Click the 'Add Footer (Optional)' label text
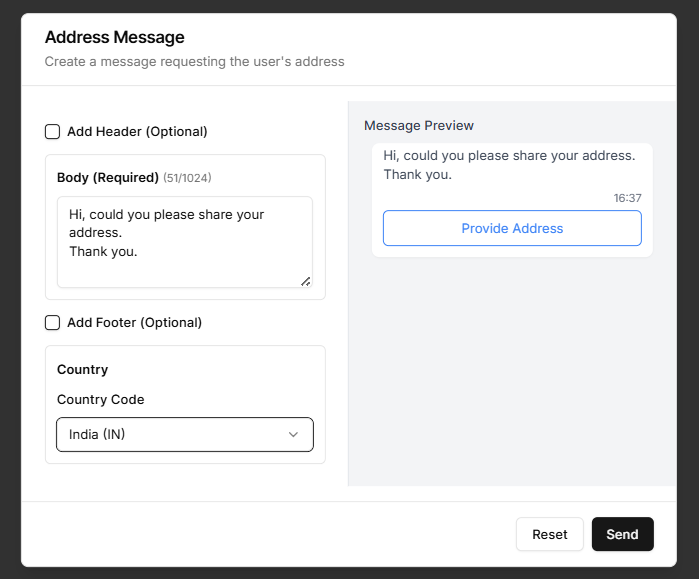The image size is (699, 579). pos(134,323)
